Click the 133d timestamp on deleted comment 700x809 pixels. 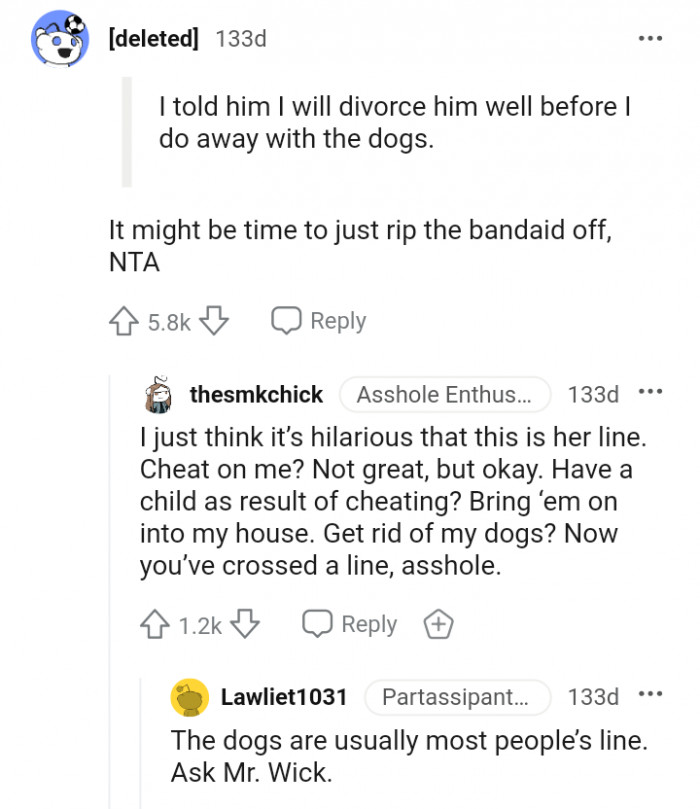pos(241,39)
